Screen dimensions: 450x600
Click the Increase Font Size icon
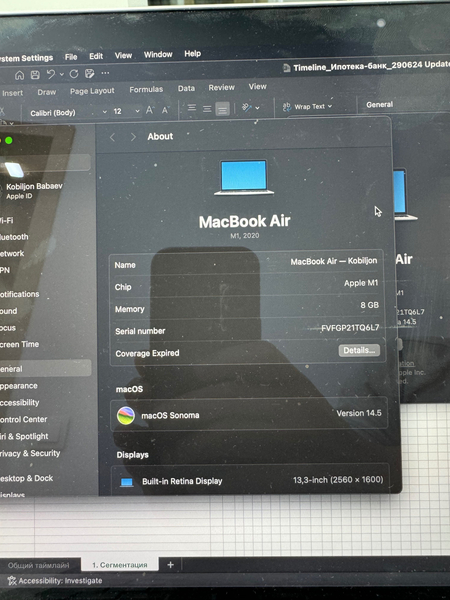point(150,110)
